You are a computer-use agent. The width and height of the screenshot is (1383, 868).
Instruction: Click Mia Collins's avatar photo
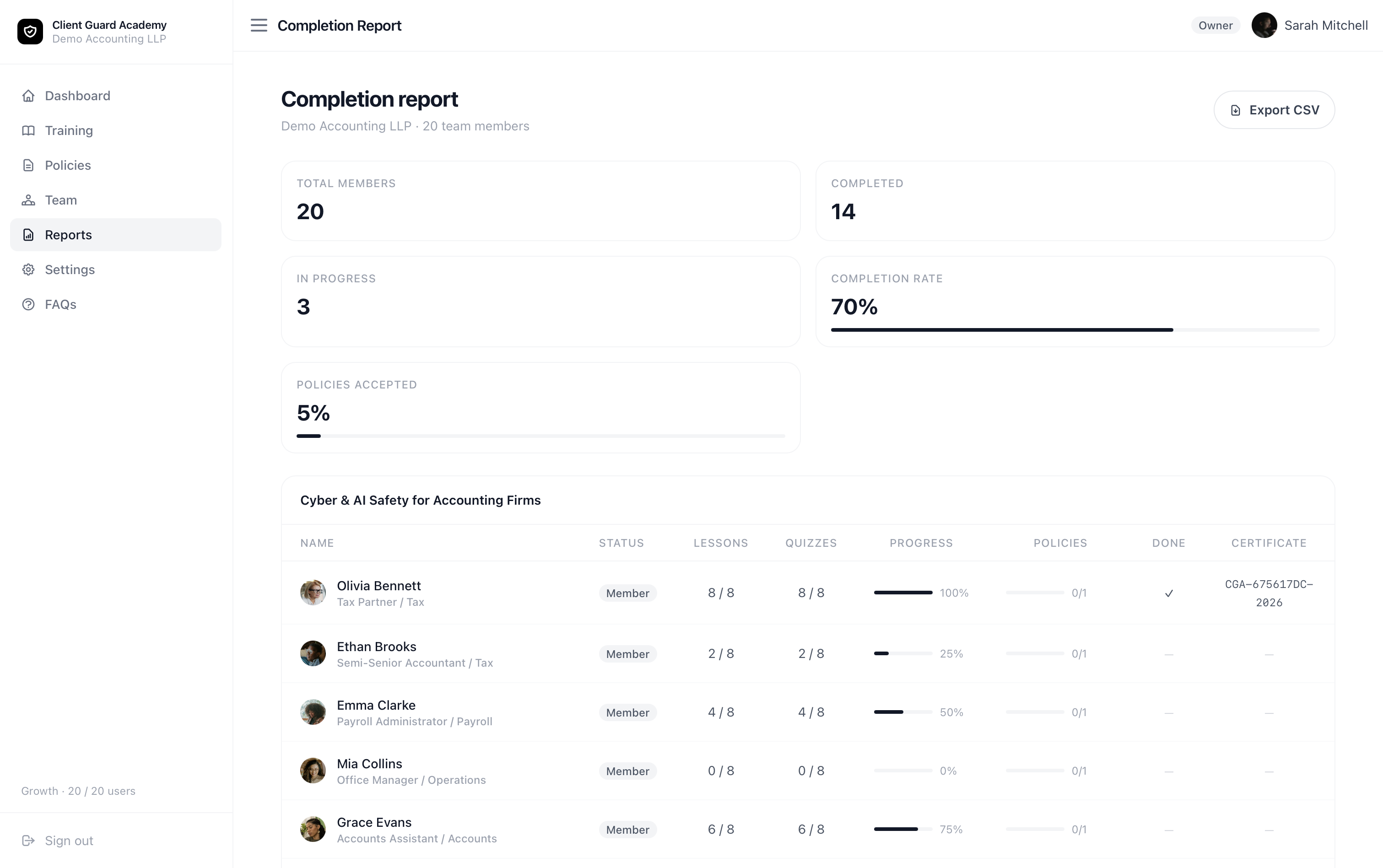coord(313,771)
